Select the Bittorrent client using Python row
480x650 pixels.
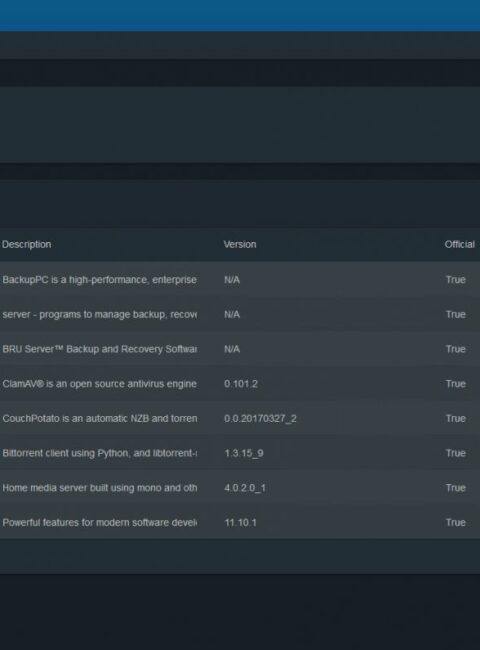click(x=240, y=453)
